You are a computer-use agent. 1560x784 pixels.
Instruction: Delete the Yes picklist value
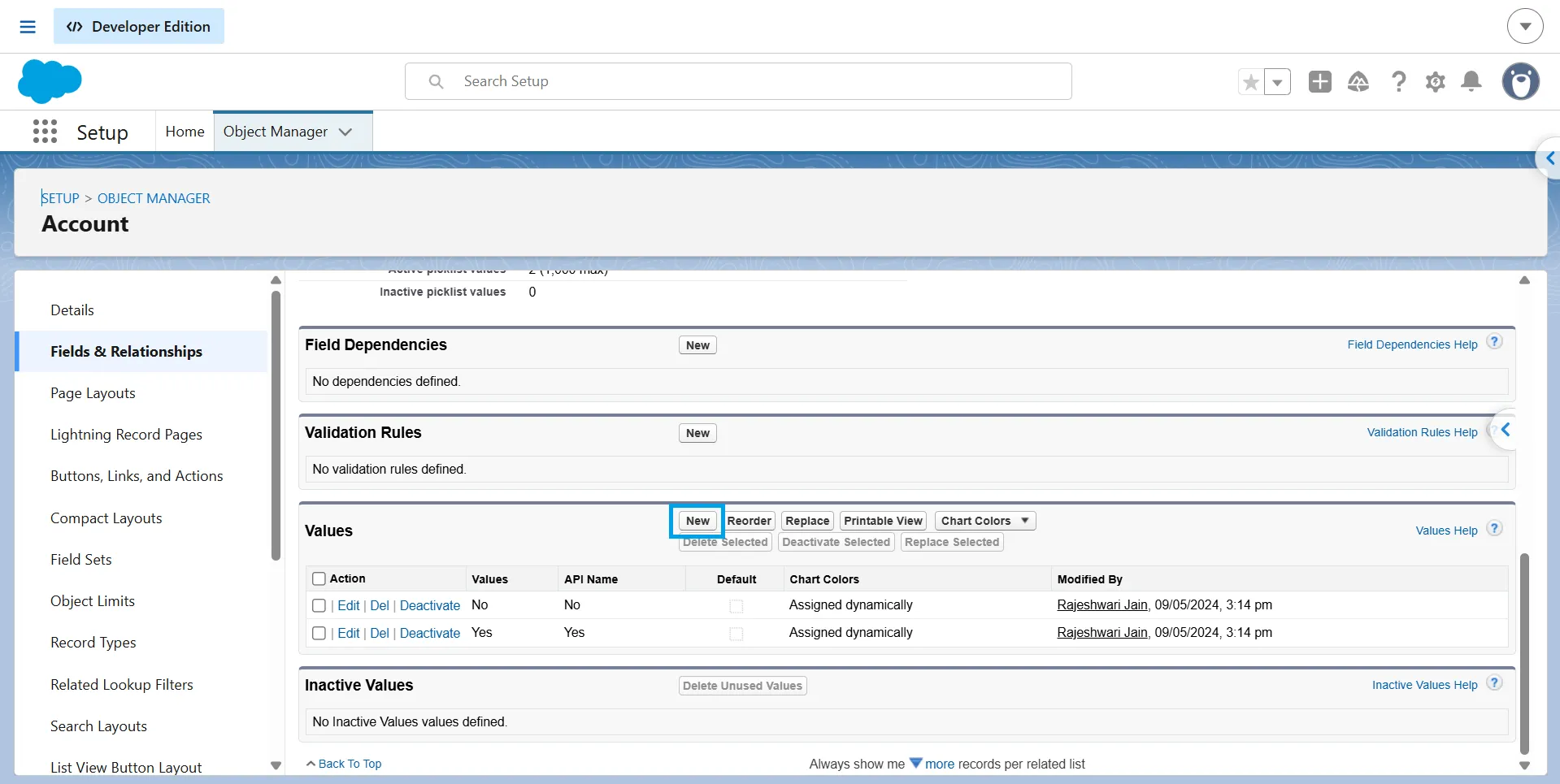tap(380, 634)
